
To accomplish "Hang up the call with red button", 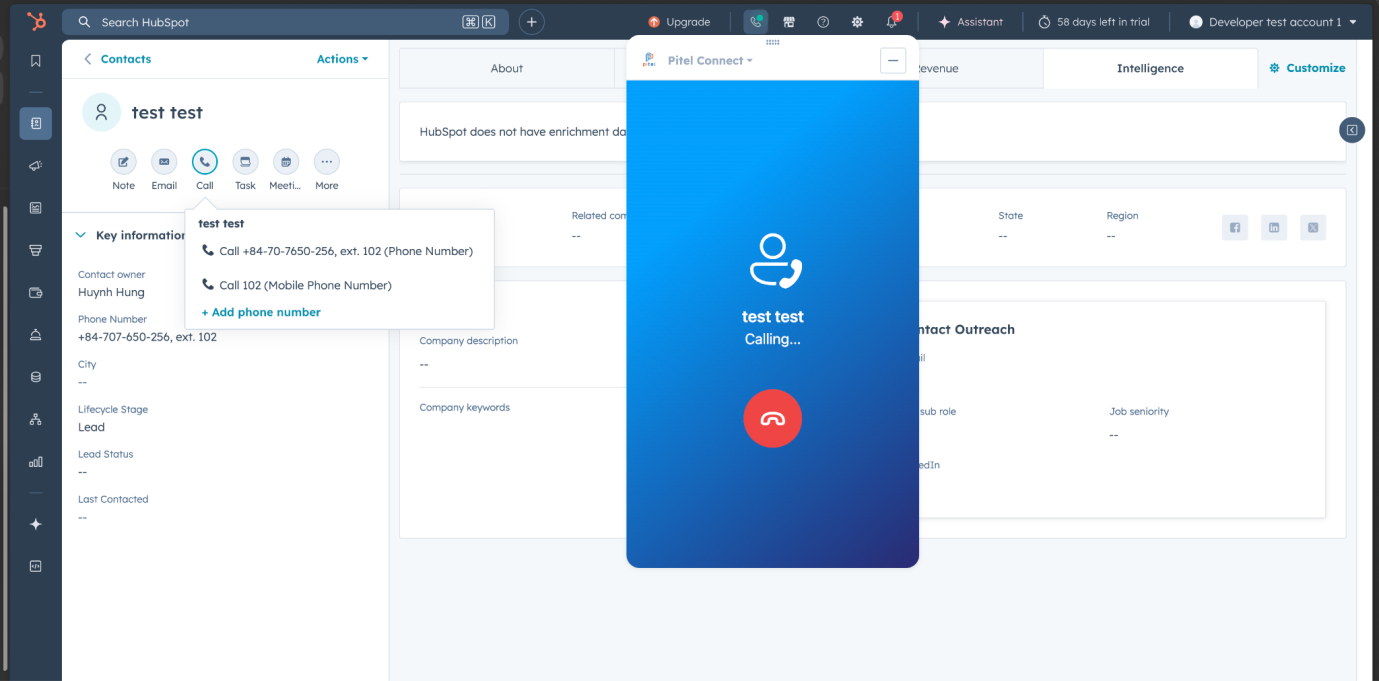I will pos(772,418).
